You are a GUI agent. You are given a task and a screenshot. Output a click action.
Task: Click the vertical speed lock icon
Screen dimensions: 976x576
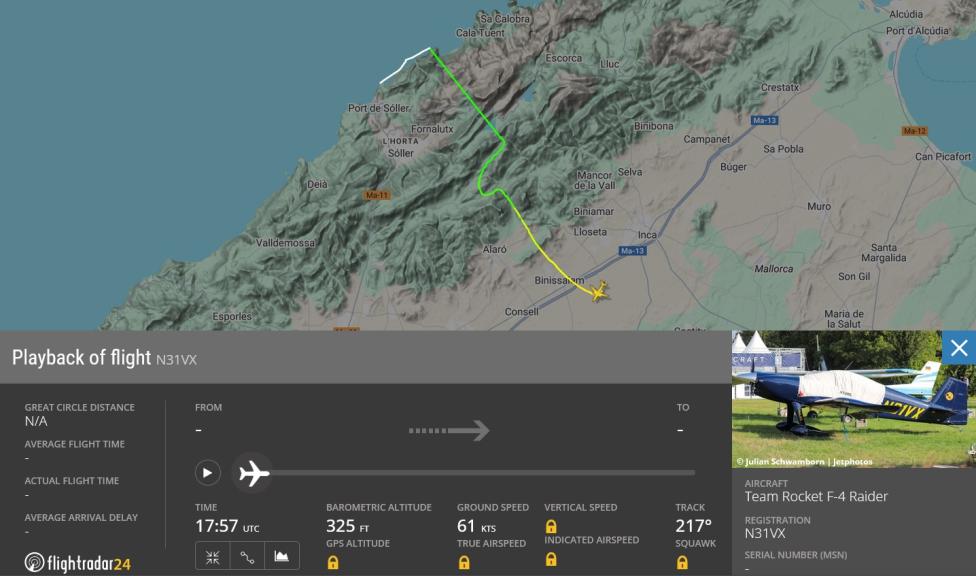coord(551,526)
